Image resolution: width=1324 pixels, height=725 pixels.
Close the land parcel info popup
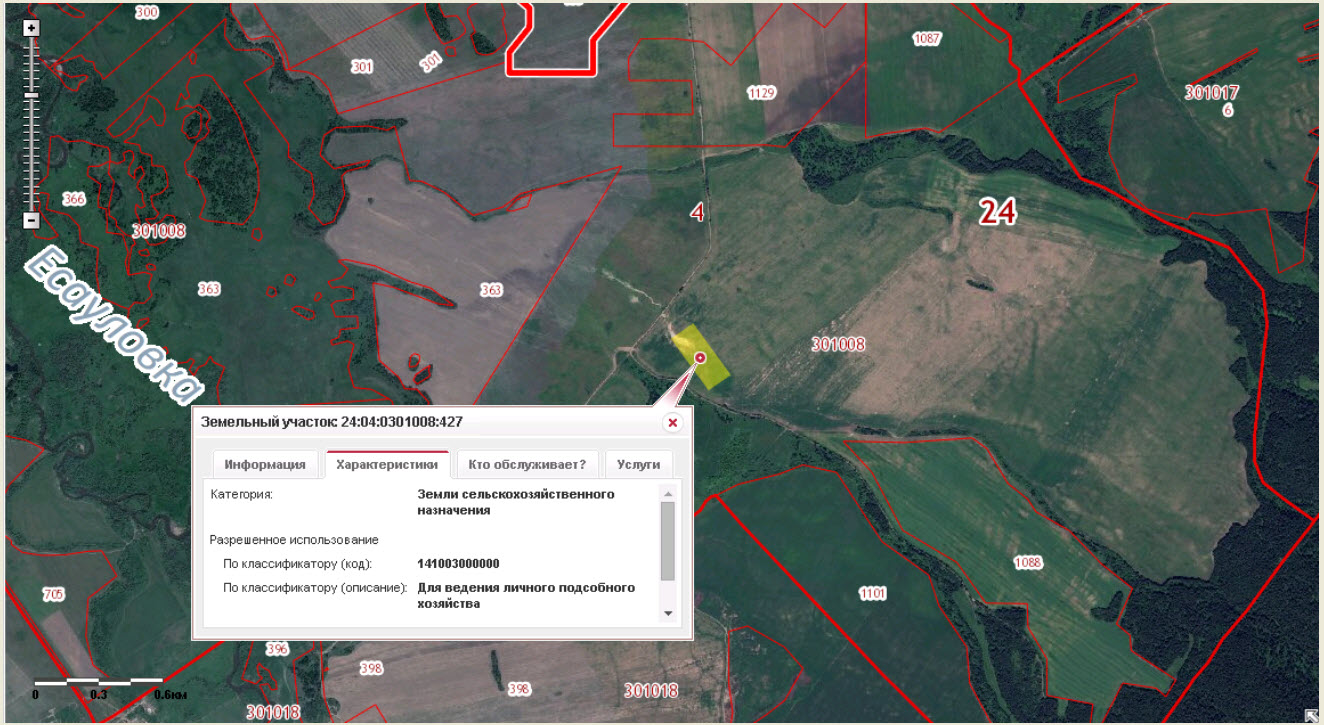(672, 423)
